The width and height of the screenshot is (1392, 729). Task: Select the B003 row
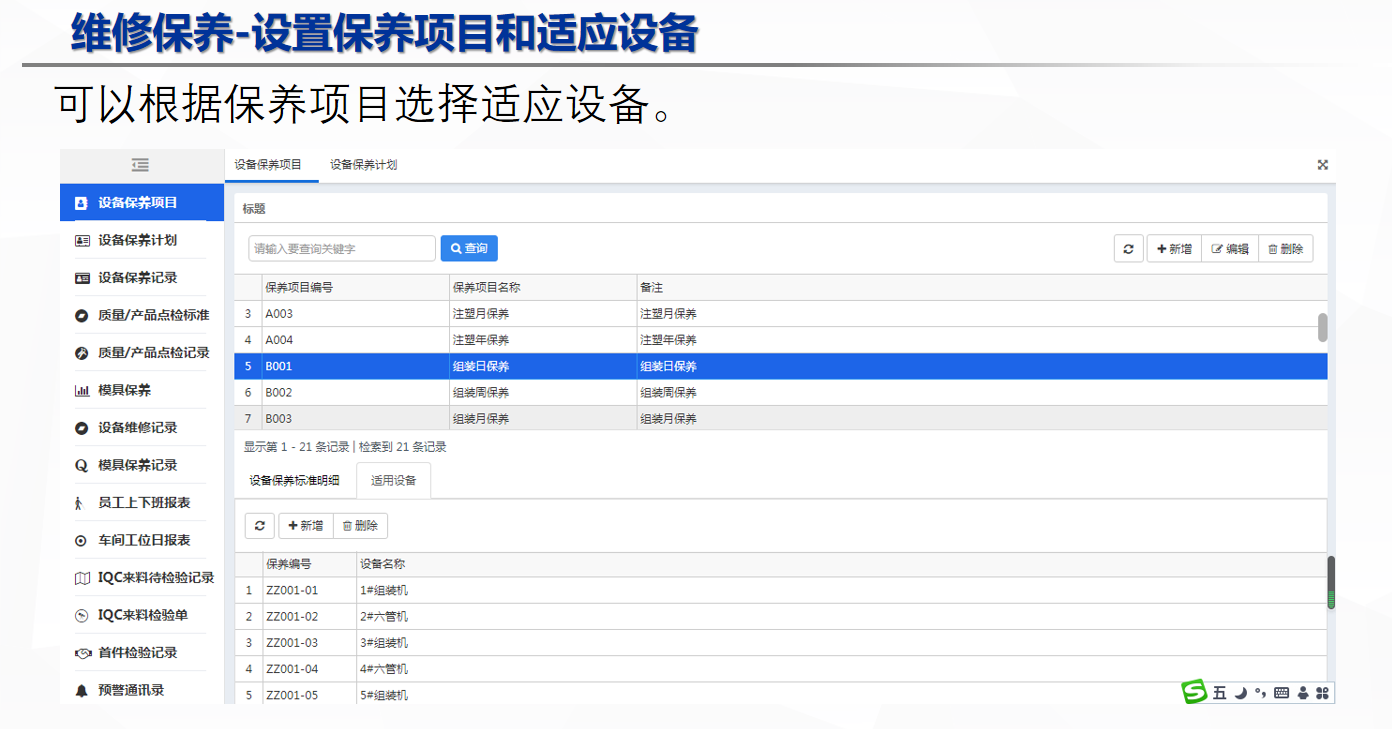click(x=781, y=418)
